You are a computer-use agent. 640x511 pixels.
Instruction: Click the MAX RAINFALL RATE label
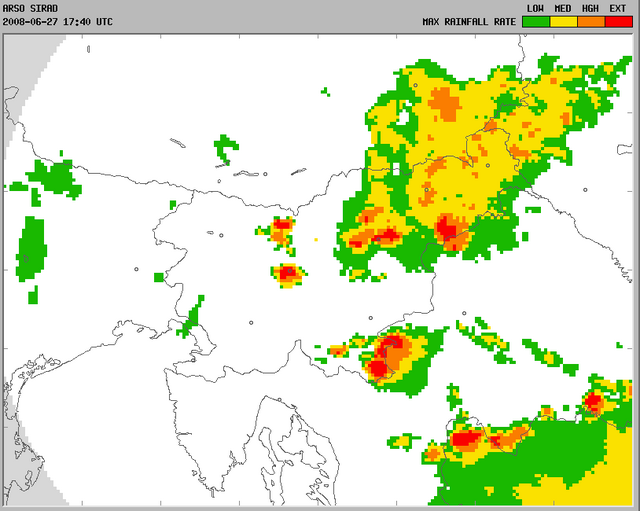tap(469, 22)
